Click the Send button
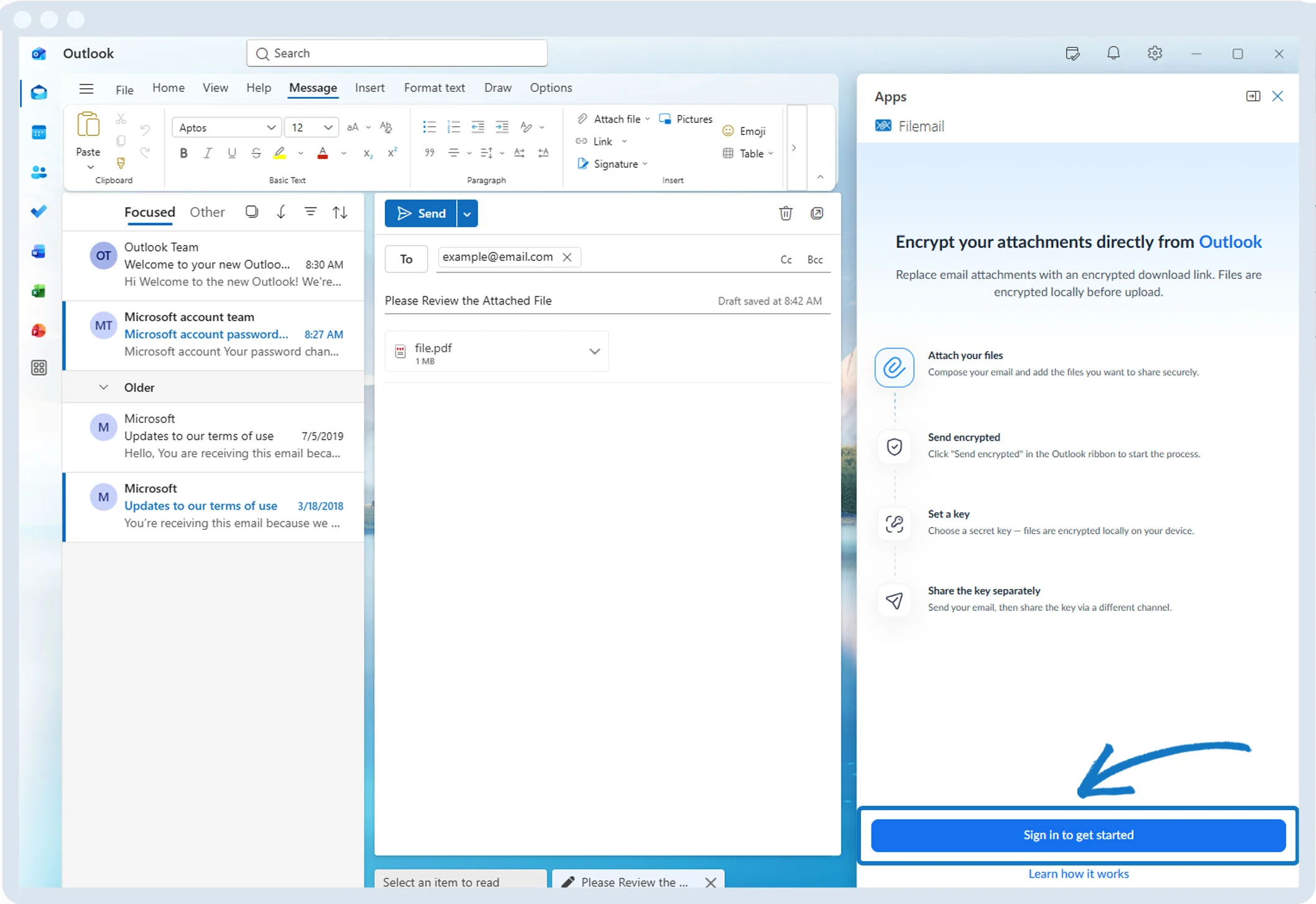Image resolution: width=1316 pixels, height=904 pixels. click(x=421, y=214)
